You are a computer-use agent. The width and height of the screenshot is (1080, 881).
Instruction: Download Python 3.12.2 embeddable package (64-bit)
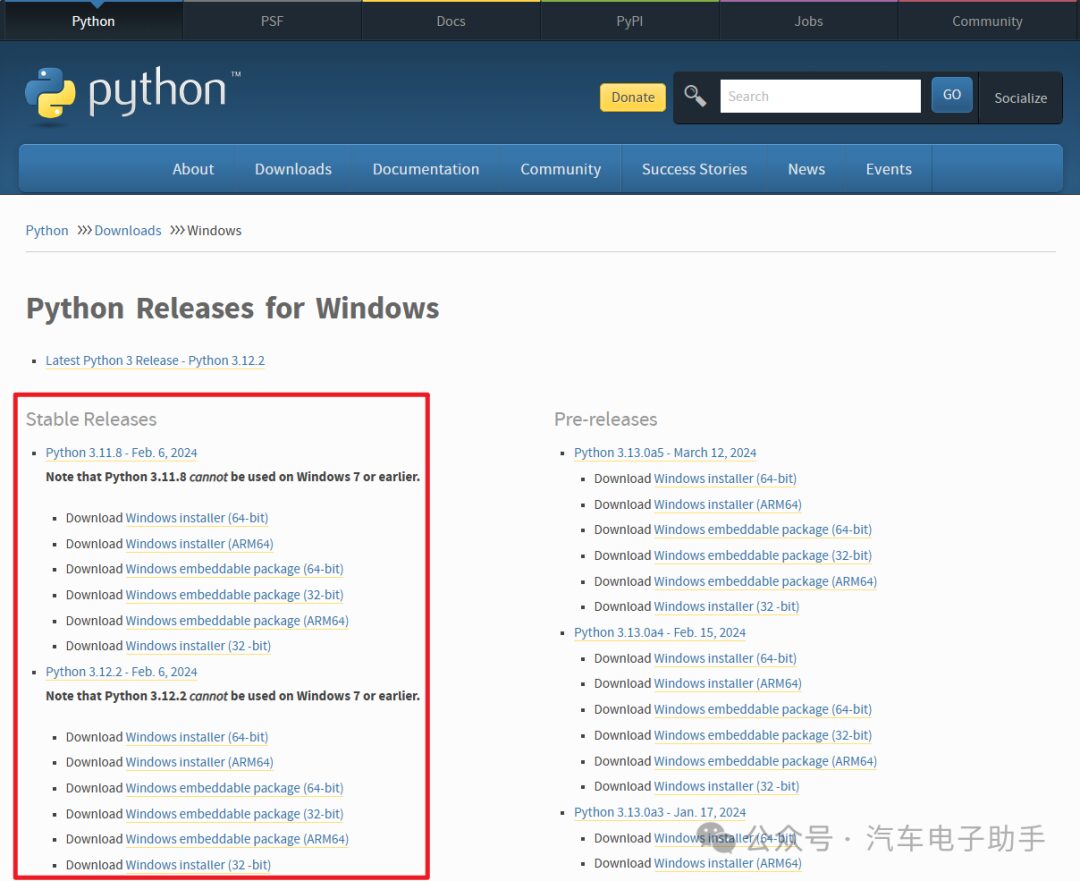(234, 788)
